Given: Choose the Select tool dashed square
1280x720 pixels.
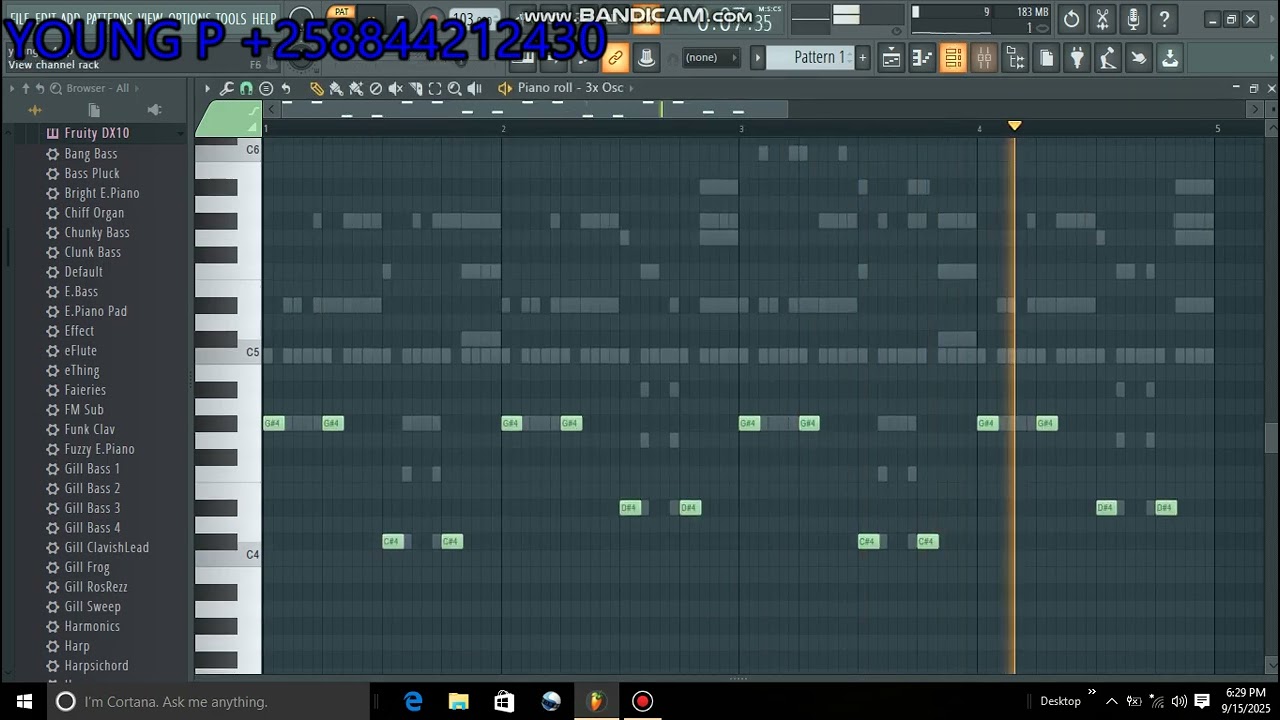Looking at the screenshot, I should [435, 88].
